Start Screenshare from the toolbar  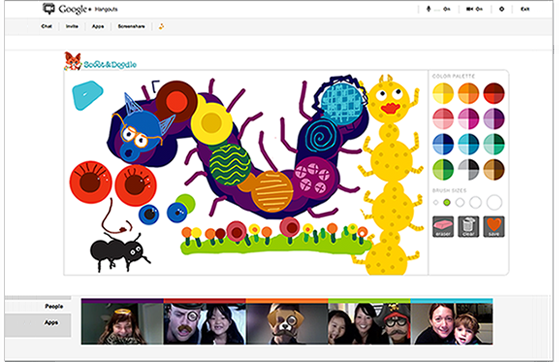131,26
